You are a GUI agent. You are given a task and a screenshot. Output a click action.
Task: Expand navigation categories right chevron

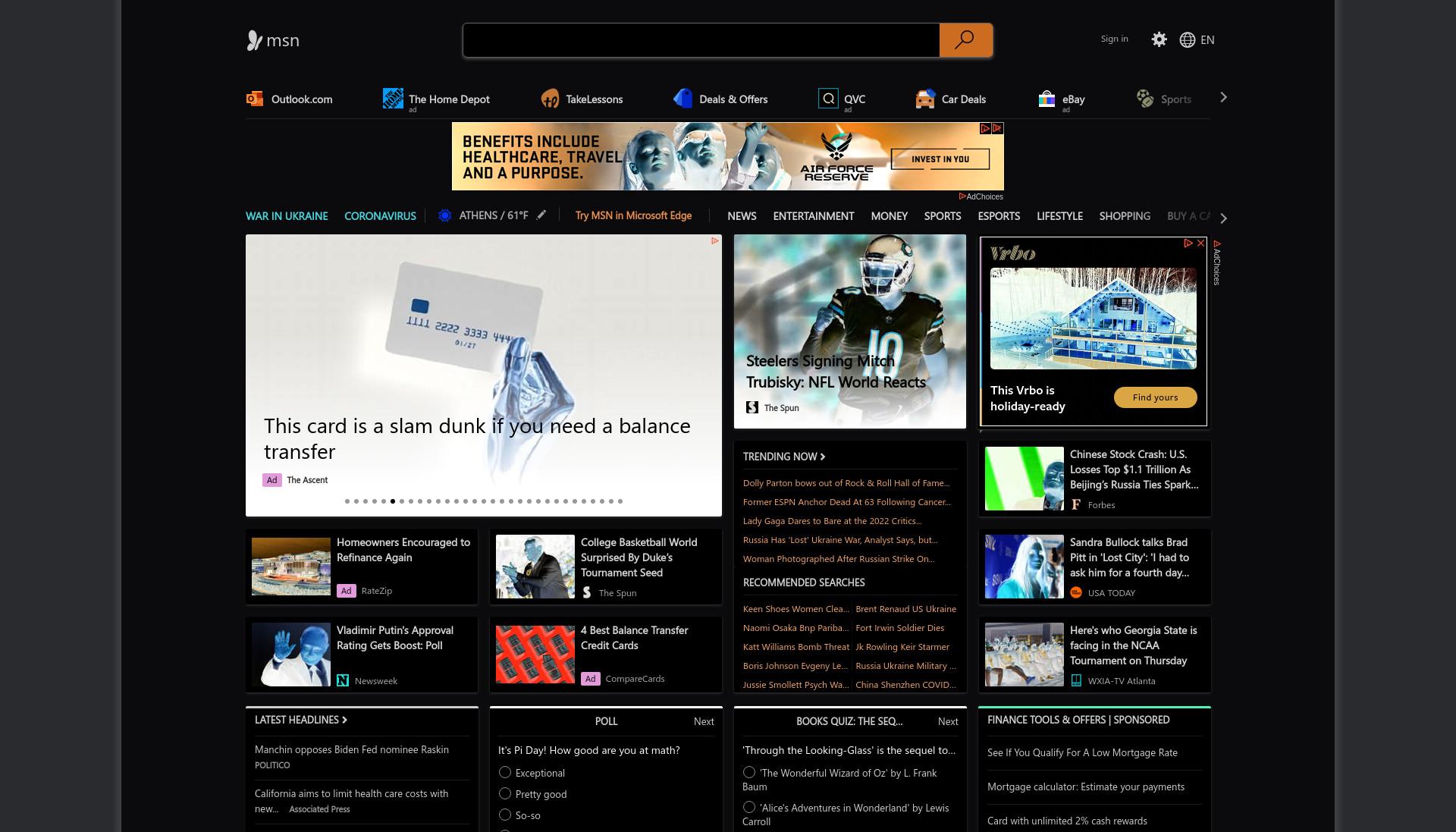(x=1223, y=218)
